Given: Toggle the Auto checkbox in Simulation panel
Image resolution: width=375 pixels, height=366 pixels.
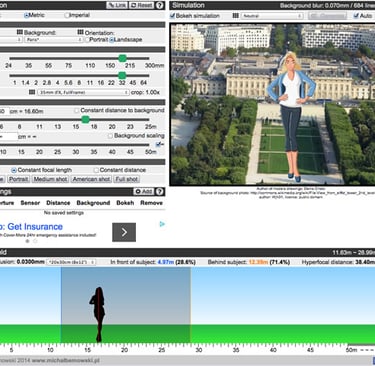Looking at the screenshot, I should coord(356,16).
